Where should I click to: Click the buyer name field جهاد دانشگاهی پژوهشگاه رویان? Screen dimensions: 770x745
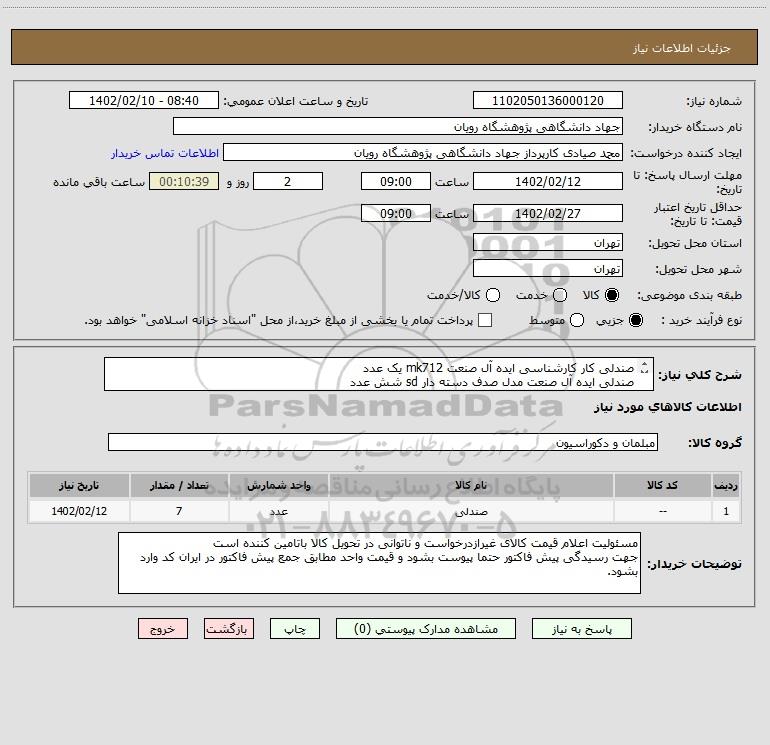pos(398,127)
